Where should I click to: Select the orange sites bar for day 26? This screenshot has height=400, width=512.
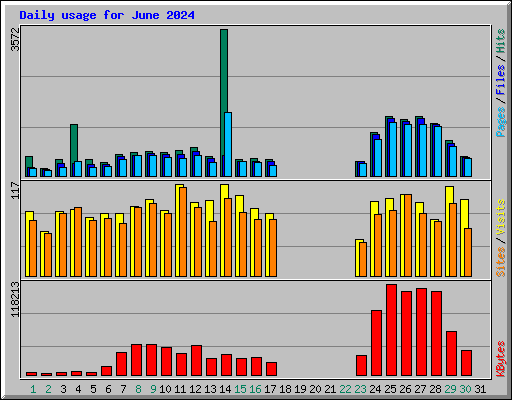(408, 235)
